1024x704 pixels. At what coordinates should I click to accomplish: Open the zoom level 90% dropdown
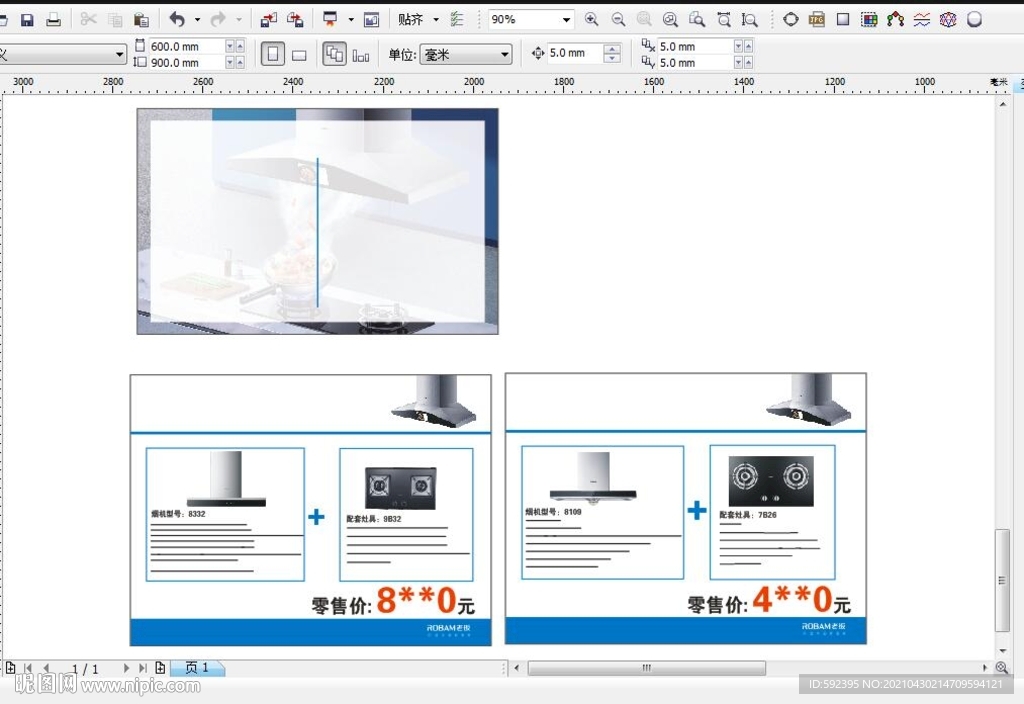click(x=567, y=20)
